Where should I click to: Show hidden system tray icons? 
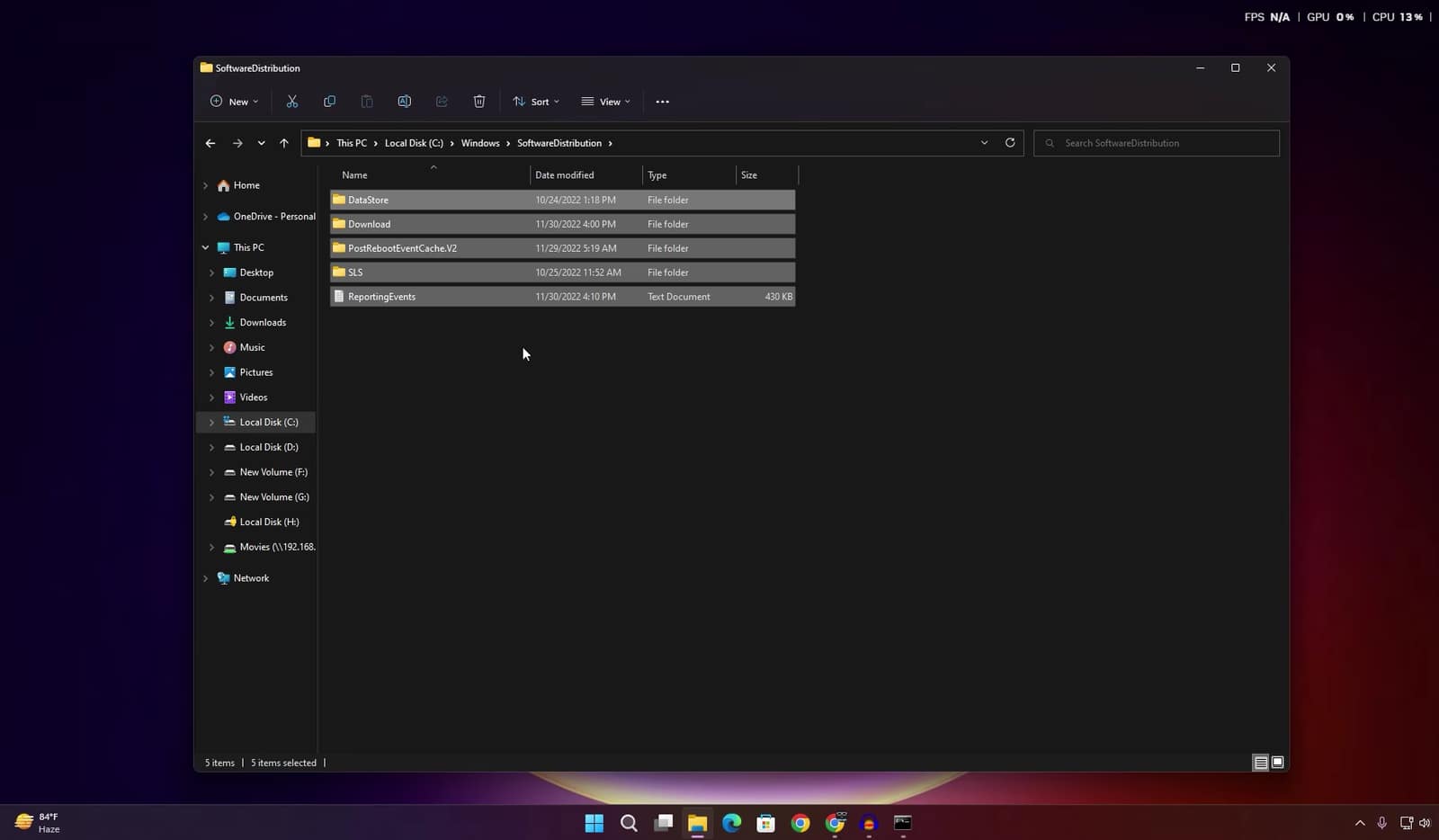pos(1360,823)
